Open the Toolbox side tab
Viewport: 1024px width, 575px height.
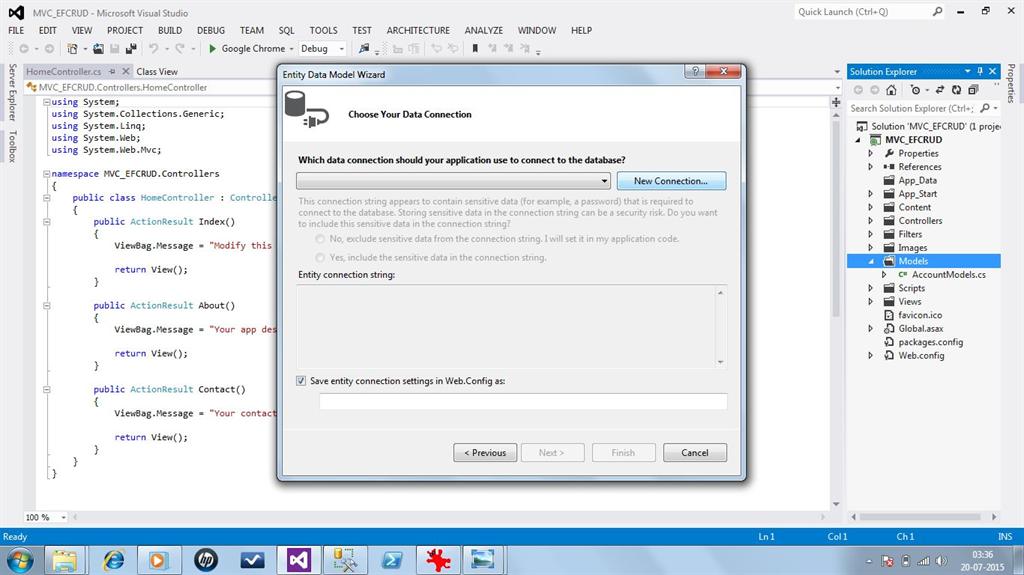(x=12, y=146)
